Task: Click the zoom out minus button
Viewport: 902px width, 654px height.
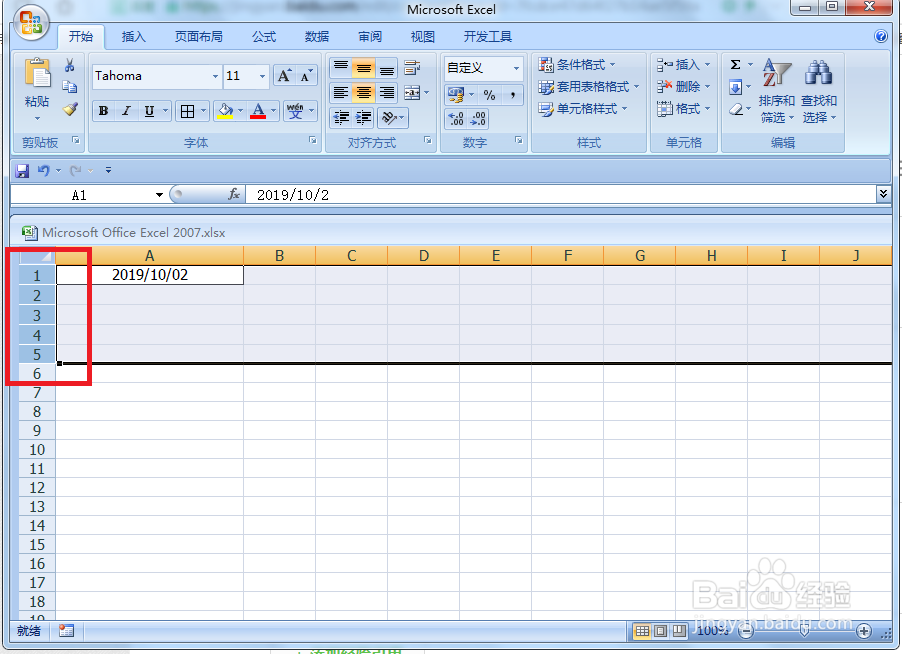Action: pos(746,632)
